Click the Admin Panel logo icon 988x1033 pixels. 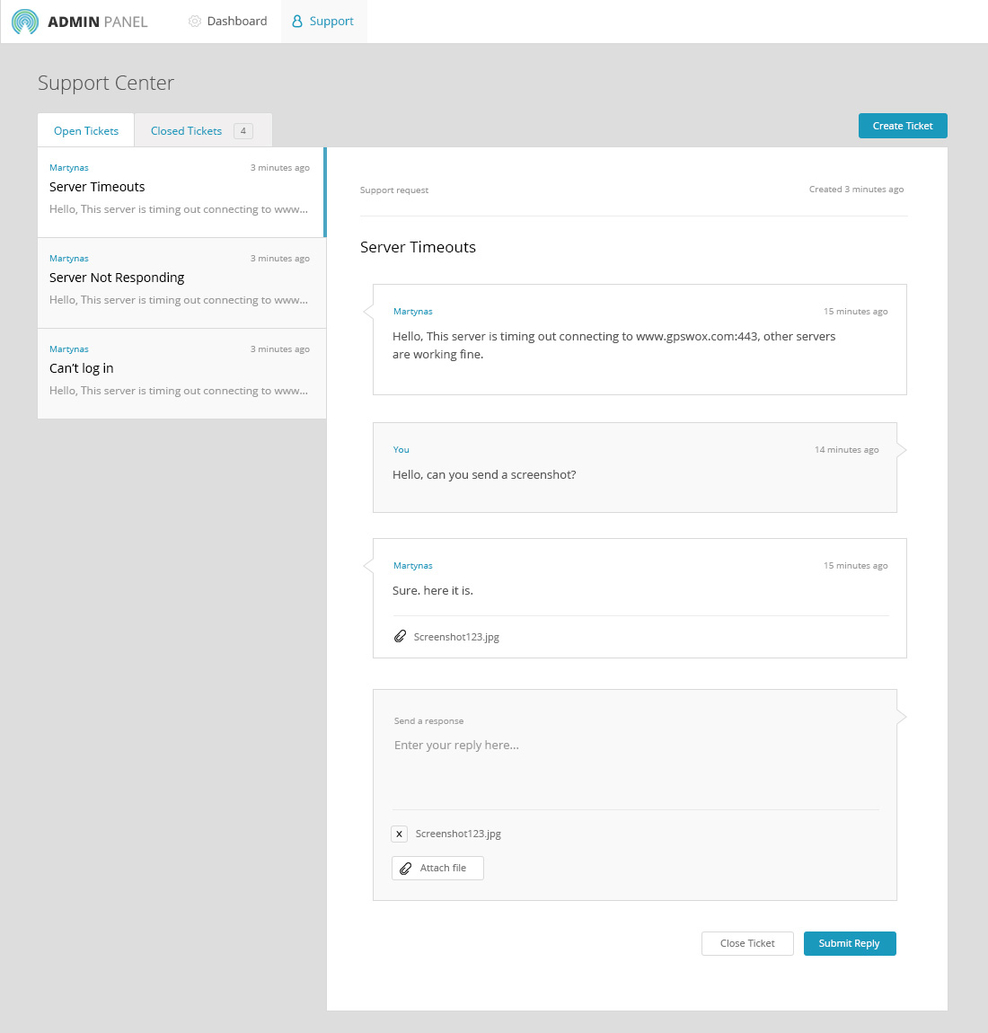click(x=26, y=21)
